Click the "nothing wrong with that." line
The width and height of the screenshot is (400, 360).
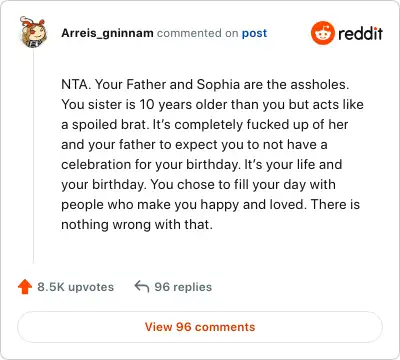point(137,225)
